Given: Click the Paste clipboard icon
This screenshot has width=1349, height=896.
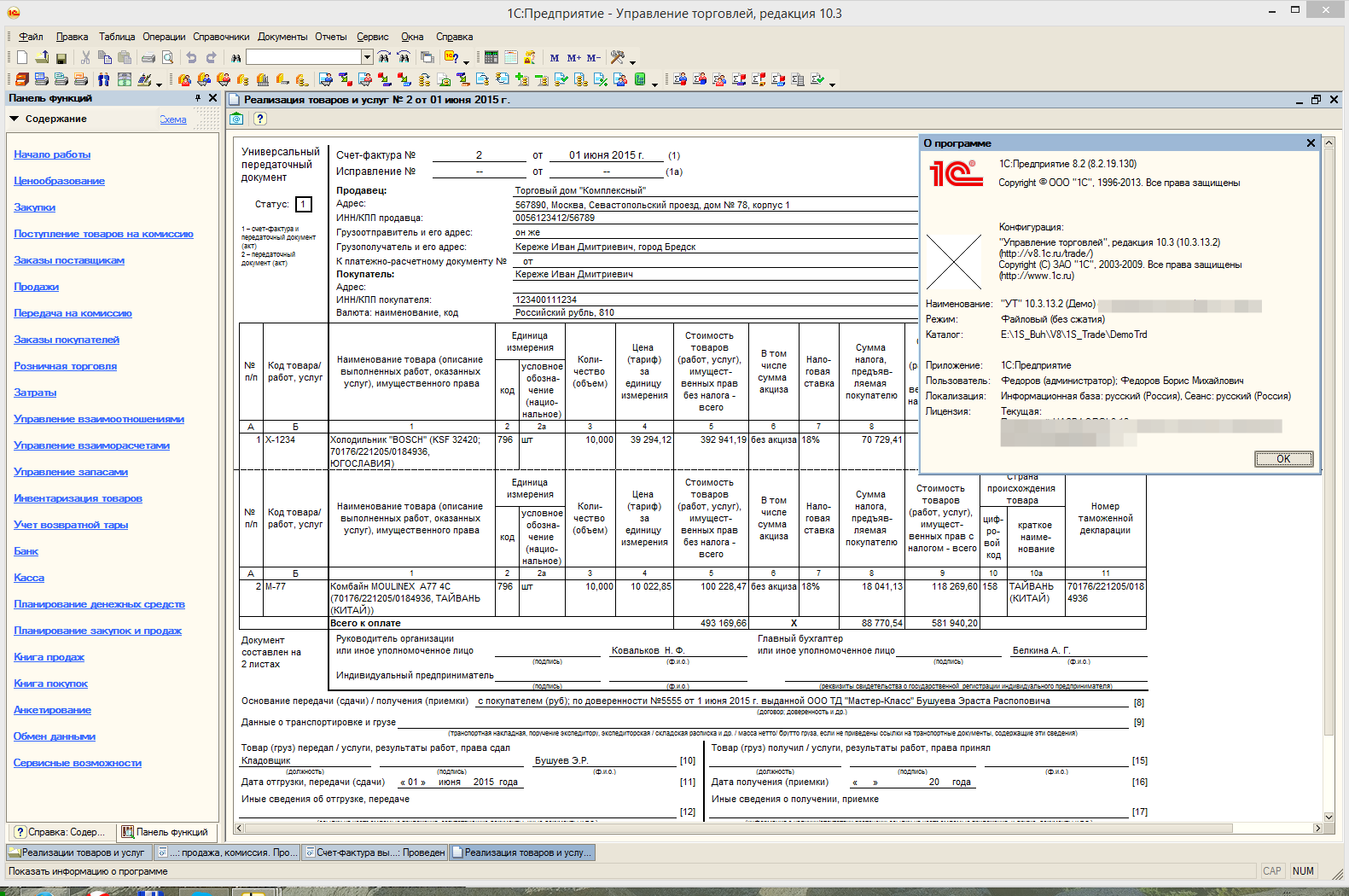Looking at the screenshot, I should pos(125,57).
